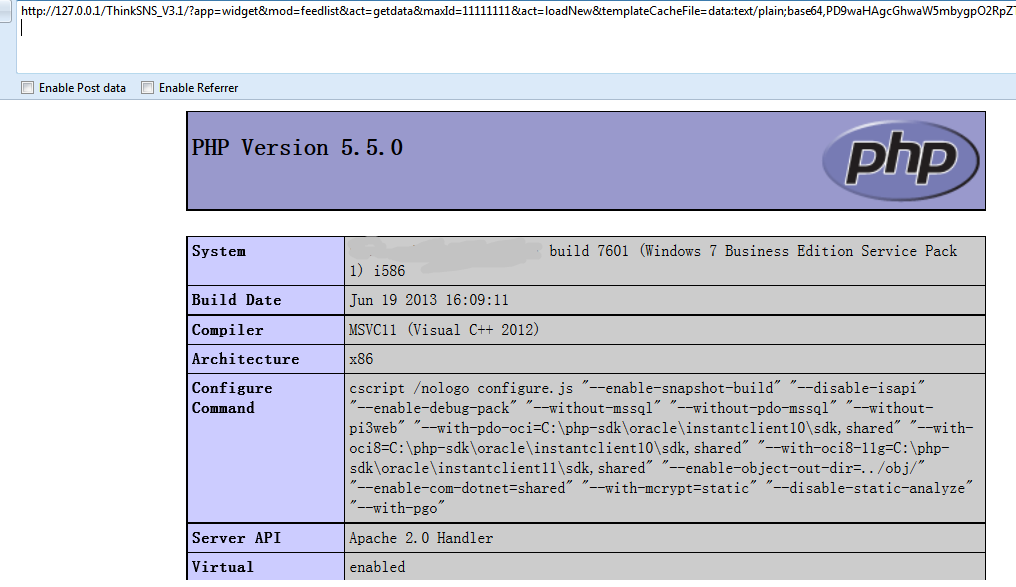The image size is (1016, 587).
Task: Select the "Virtual" row label
Action: pos(223,567)
